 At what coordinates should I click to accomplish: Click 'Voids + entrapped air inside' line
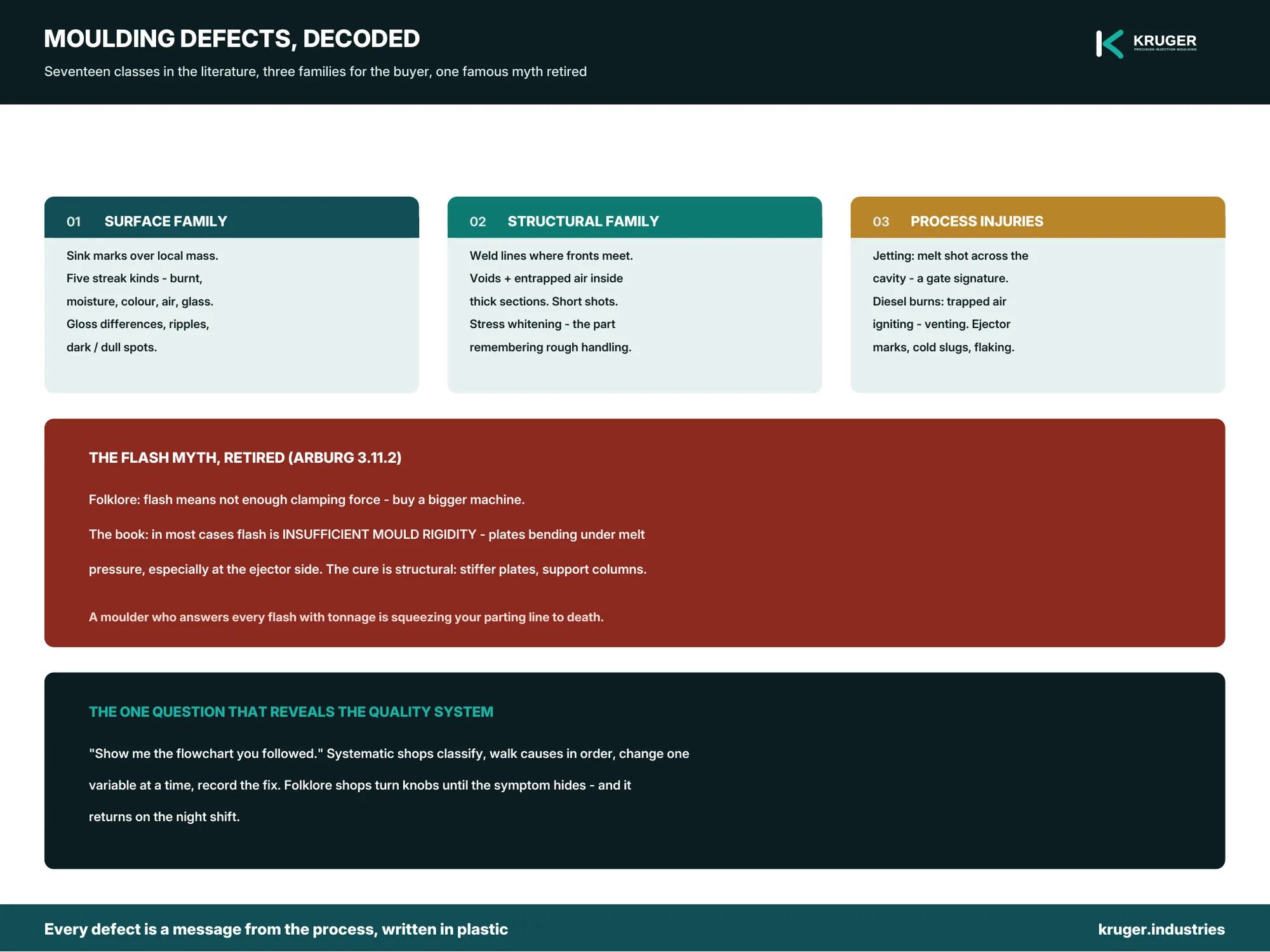tap(546, 279)
